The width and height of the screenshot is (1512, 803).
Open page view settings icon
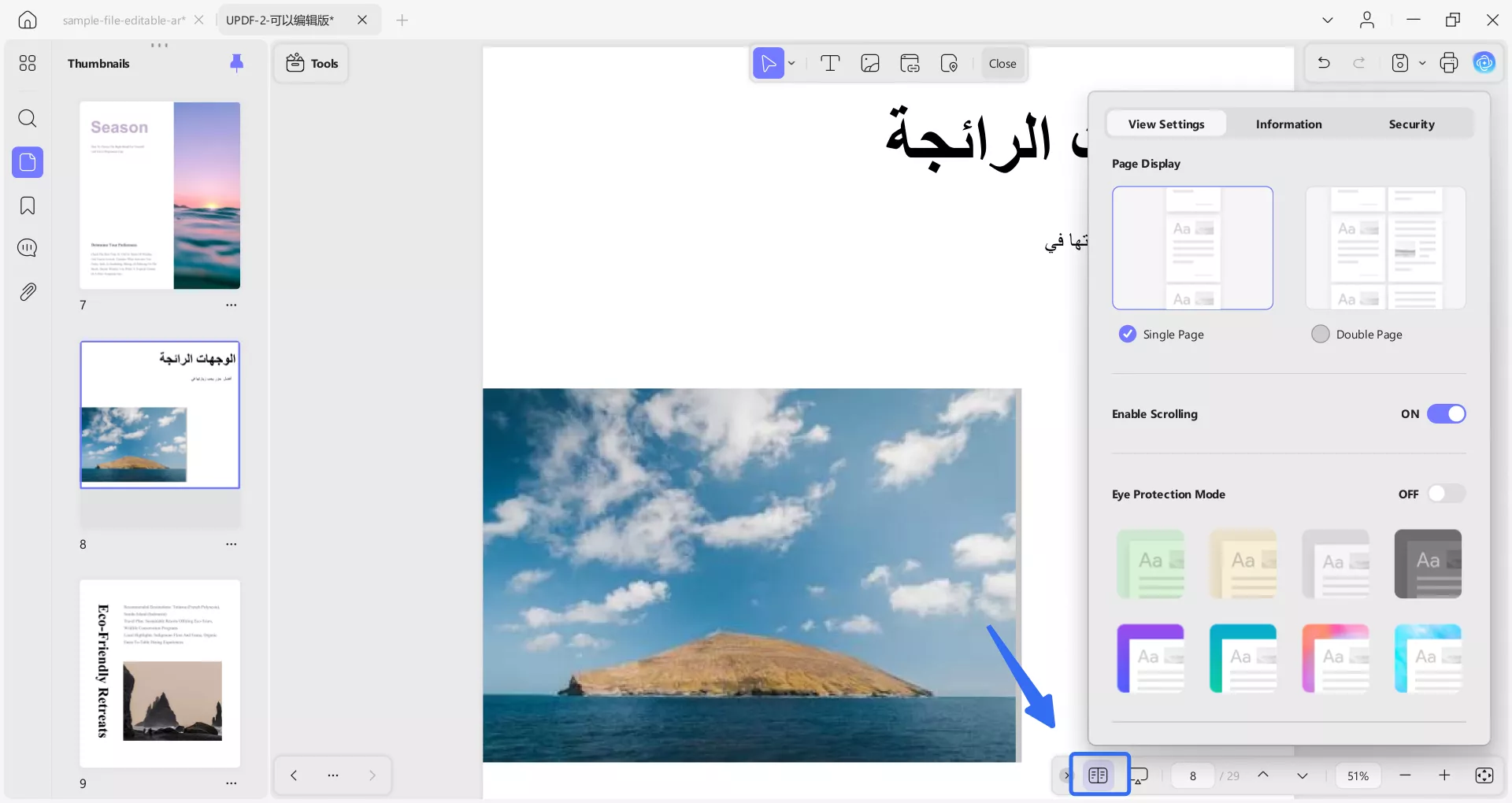click(x=1099, y=775)
